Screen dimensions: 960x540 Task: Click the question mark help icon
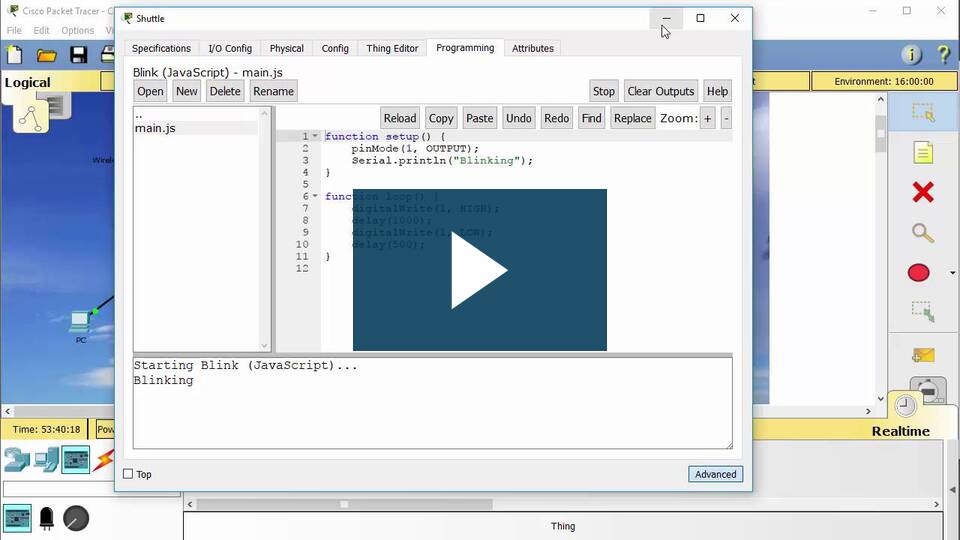pyautogui.click(x=944, y=55)
